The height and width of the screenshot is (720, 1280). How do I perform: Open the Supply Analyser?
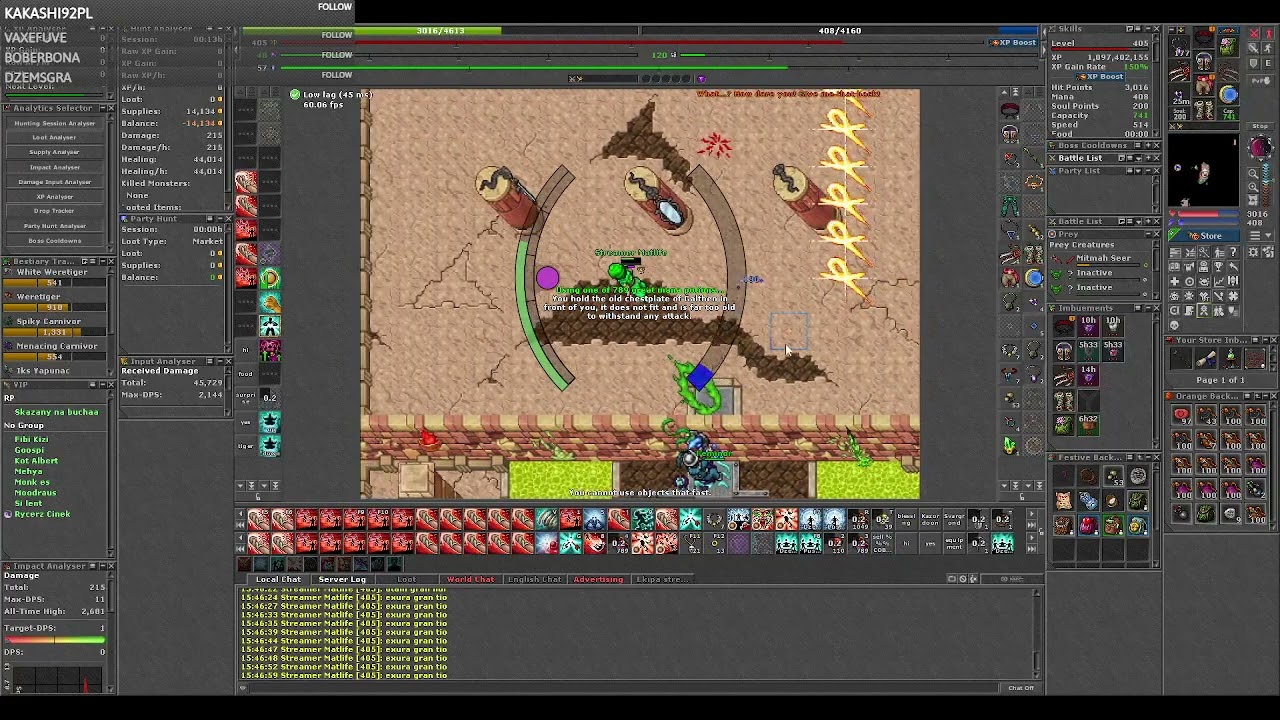54,152
